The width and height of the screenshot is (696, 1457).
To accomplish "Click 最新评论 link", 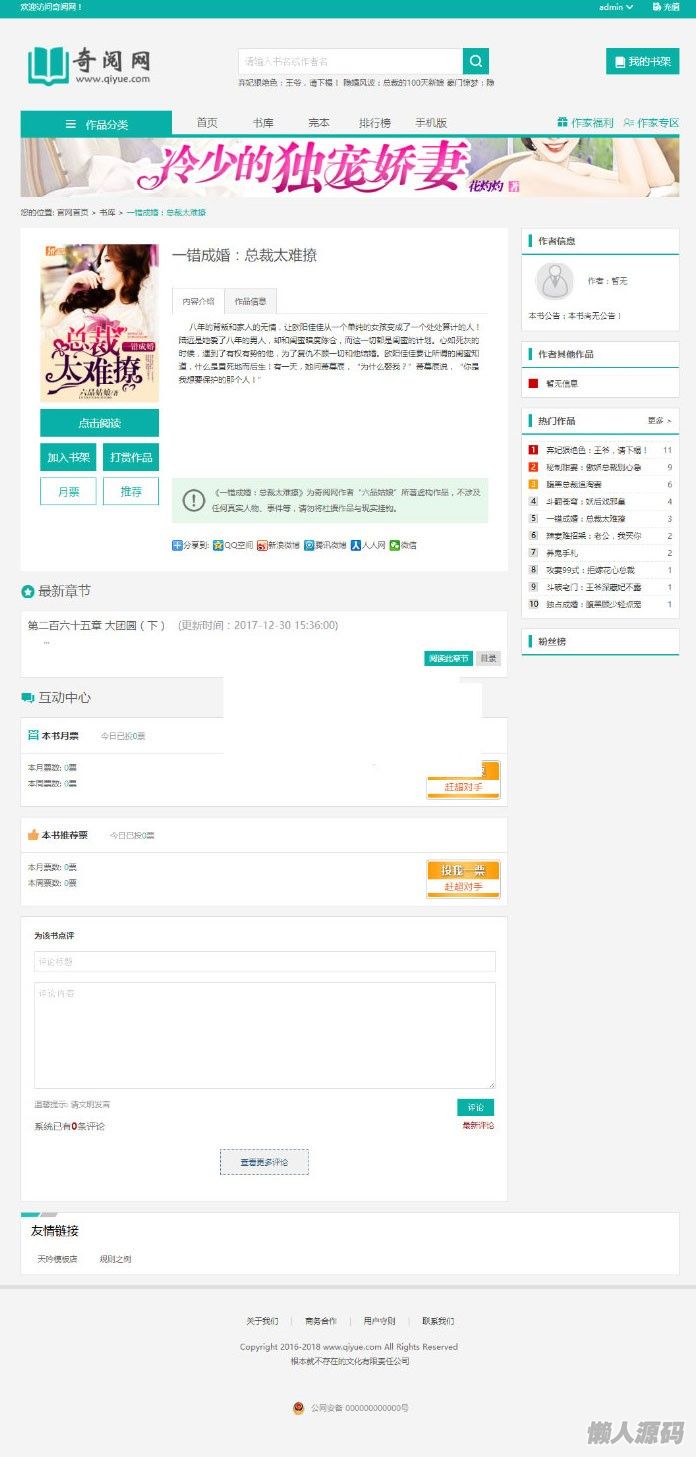I will pos(478,1125).
